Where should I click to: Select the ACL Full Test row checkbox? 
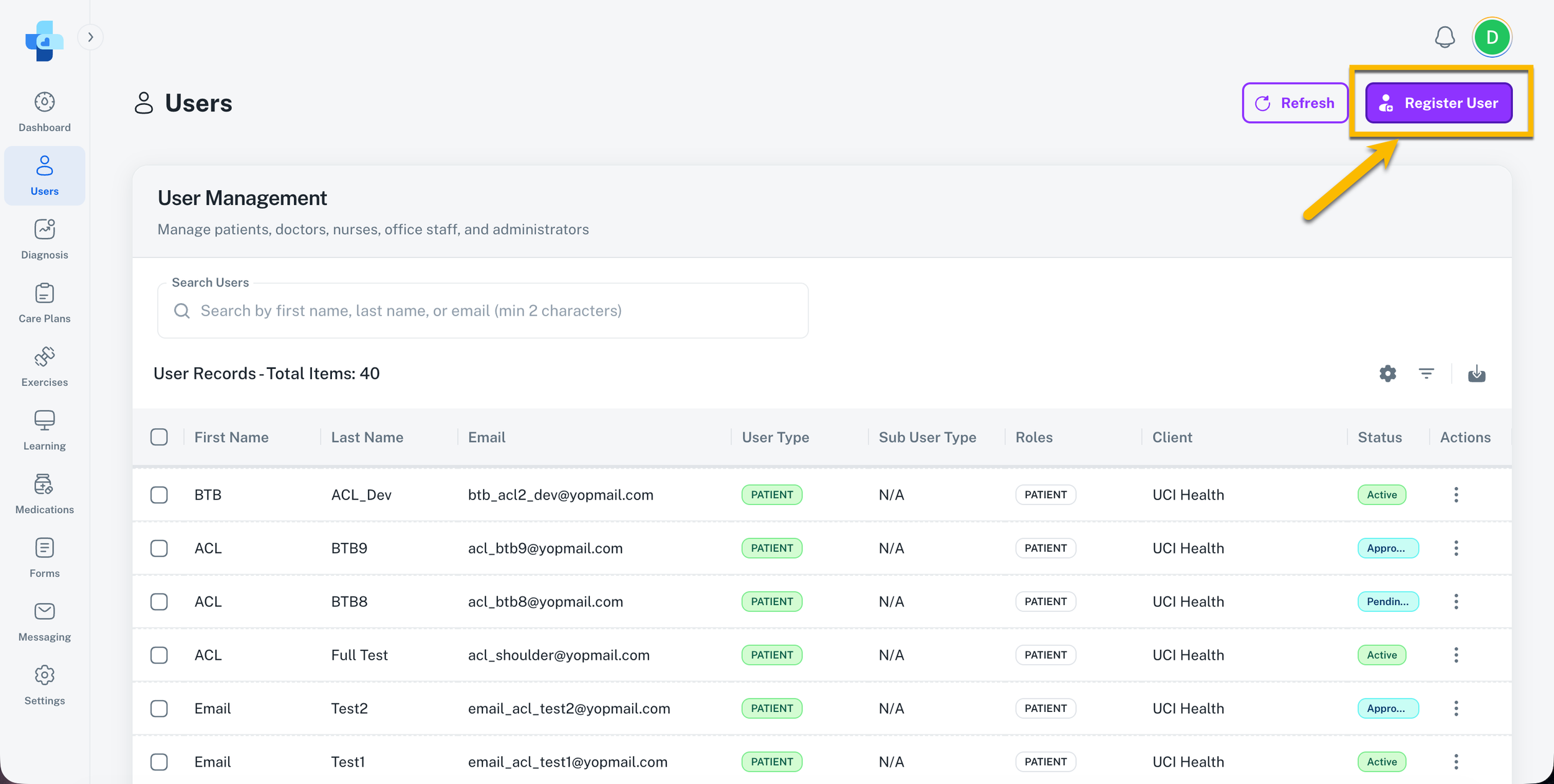pyautogui.click(x=159, y=655)
